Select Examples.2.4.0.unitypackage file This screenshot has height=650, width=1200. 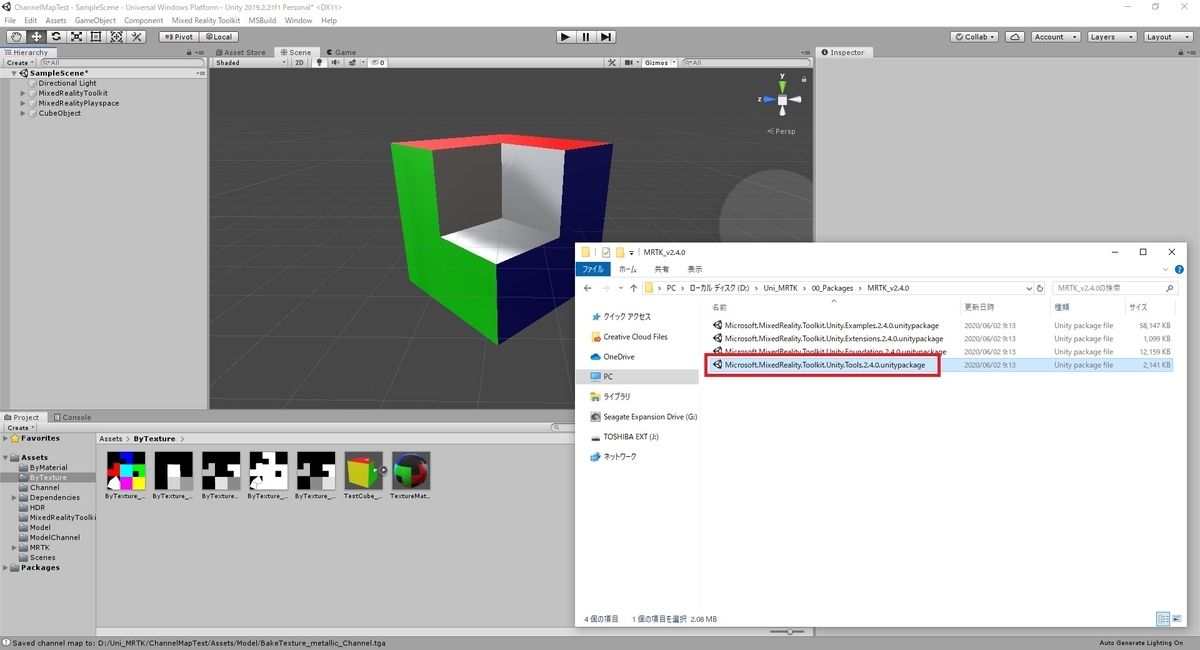(x=830, y=325)
